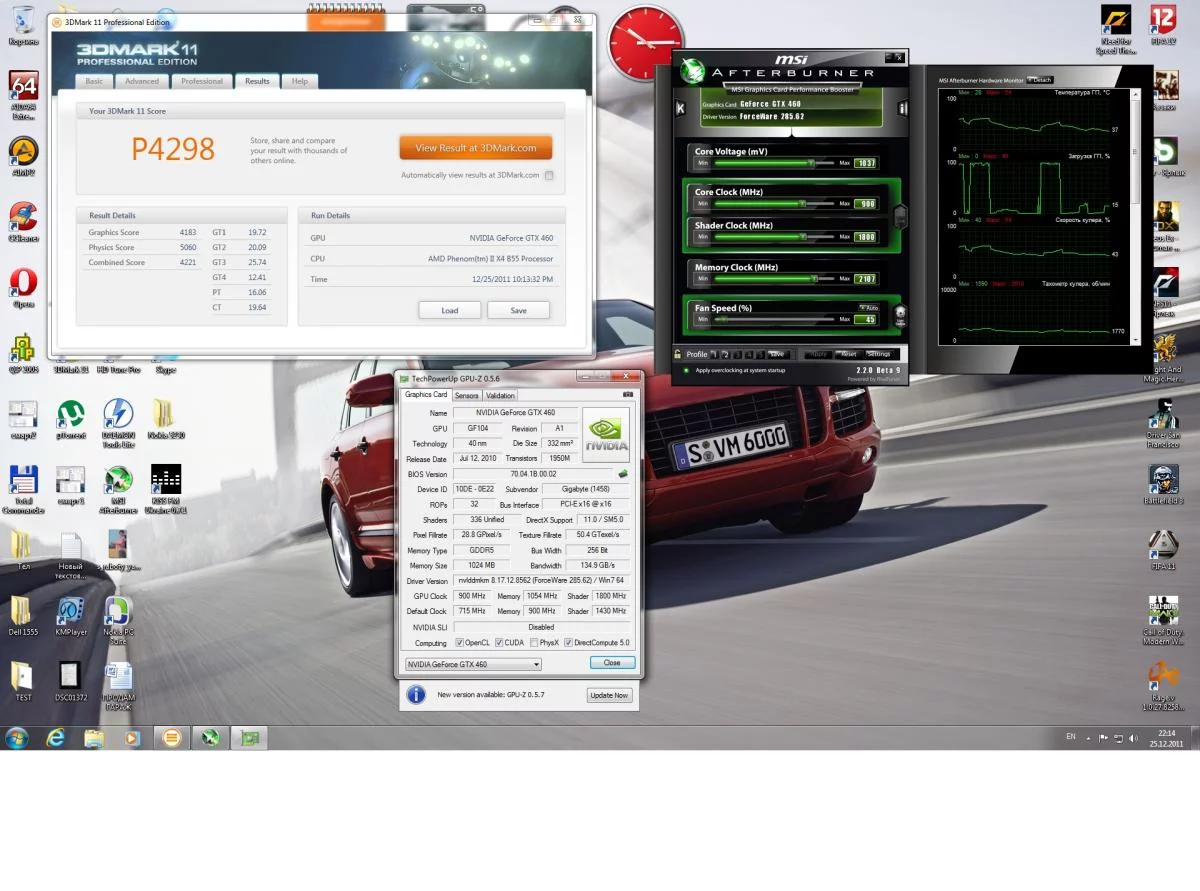Screen dimensions: 1200x891
Task: Switch to the Basic tab in 3DMark
Action: click(94, 81)
